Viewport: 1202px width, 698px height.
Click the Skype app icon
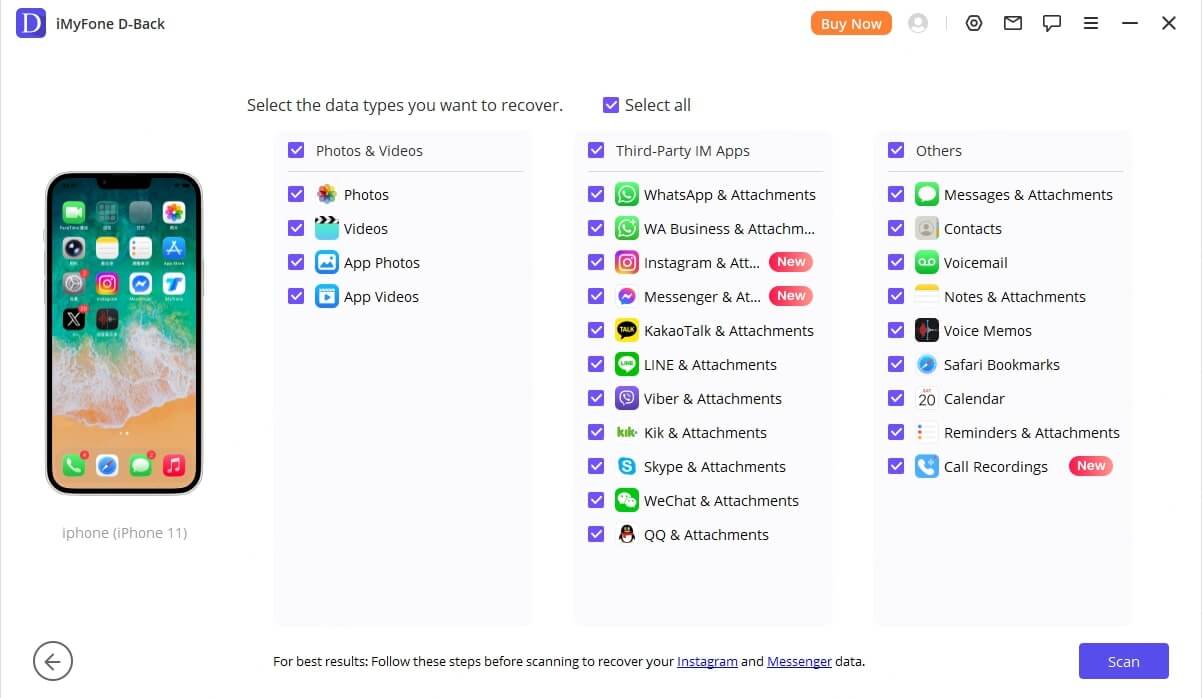(626, 466)
